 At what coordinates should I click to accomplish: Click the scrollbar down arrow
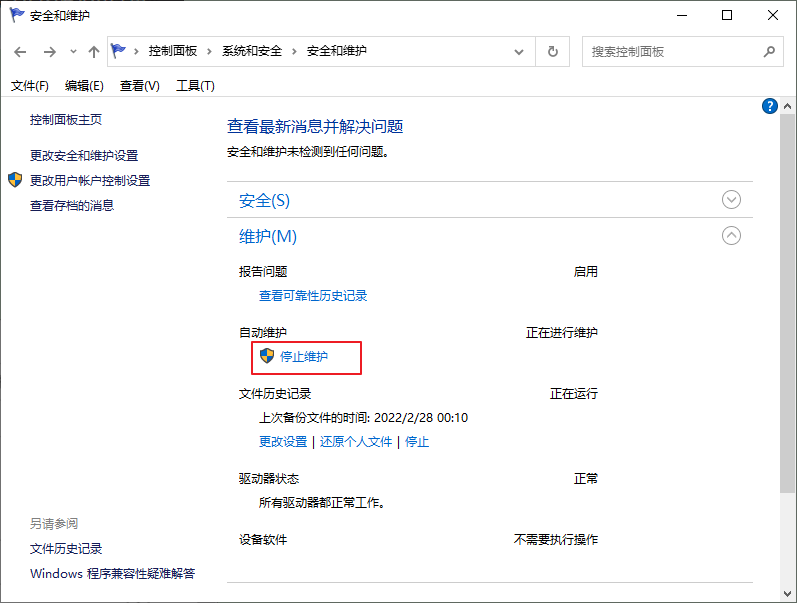coord(787,593)
